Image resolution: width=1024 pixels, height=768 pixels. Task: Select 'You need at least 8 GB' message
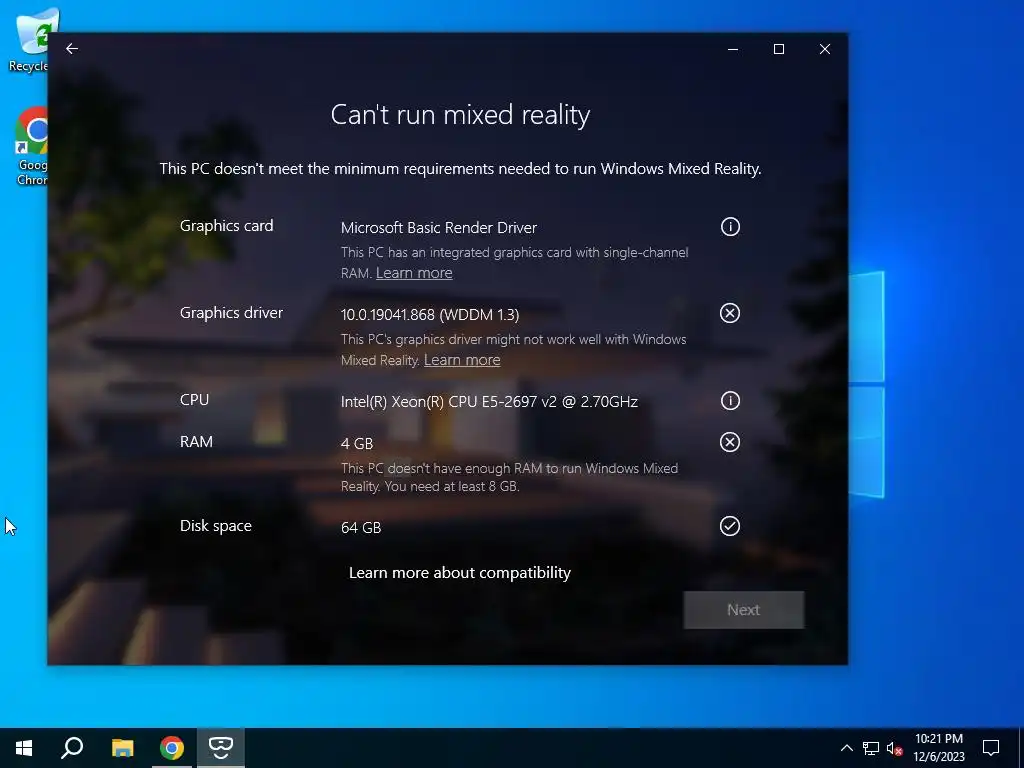pos(452,487)
